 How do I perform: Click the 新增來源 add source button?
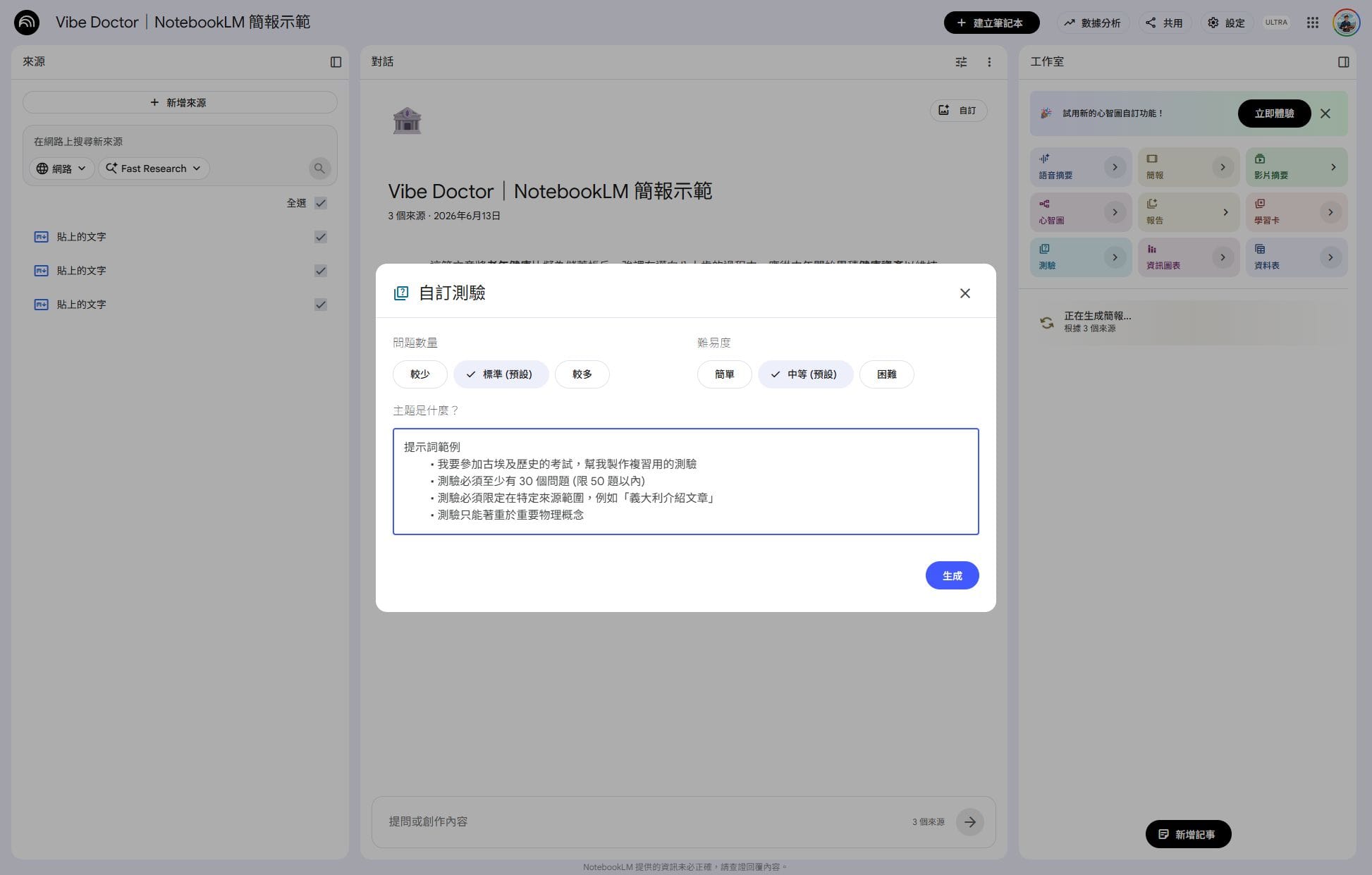(180, 103)
